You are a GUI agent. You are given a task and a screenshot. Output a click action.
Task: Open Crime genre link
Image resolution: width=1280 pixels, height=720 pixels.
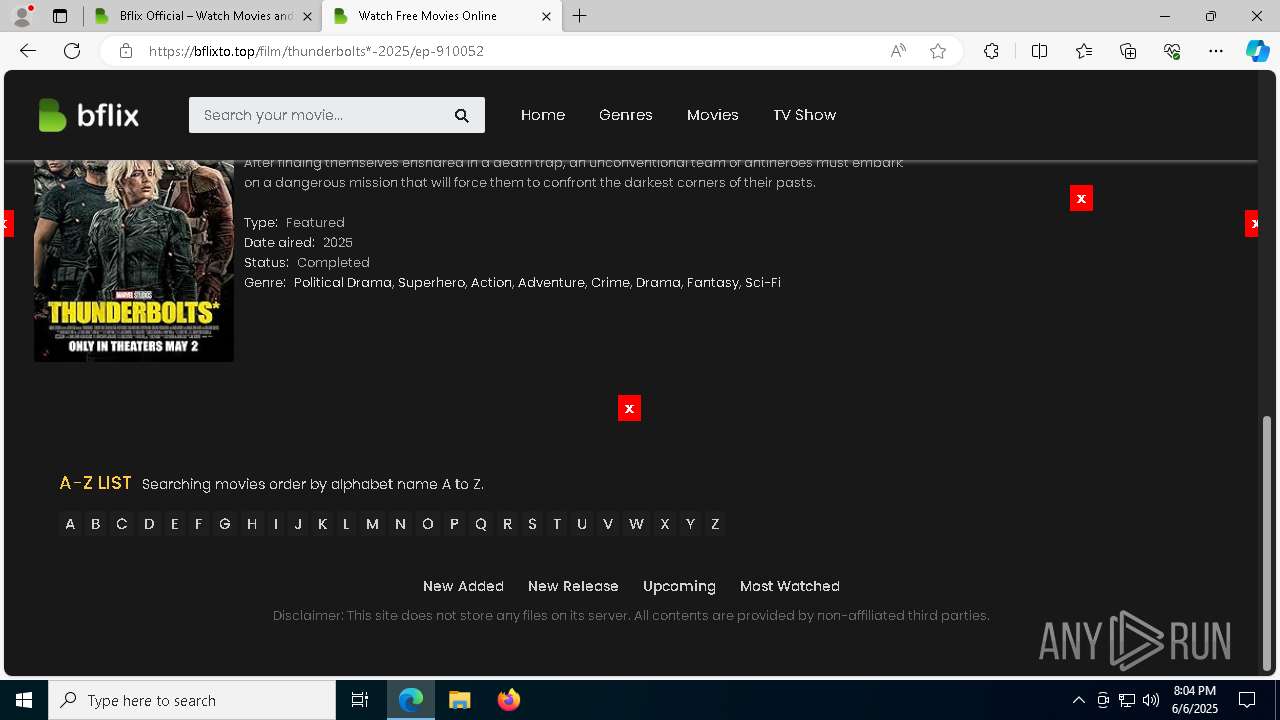click(610, 283)
